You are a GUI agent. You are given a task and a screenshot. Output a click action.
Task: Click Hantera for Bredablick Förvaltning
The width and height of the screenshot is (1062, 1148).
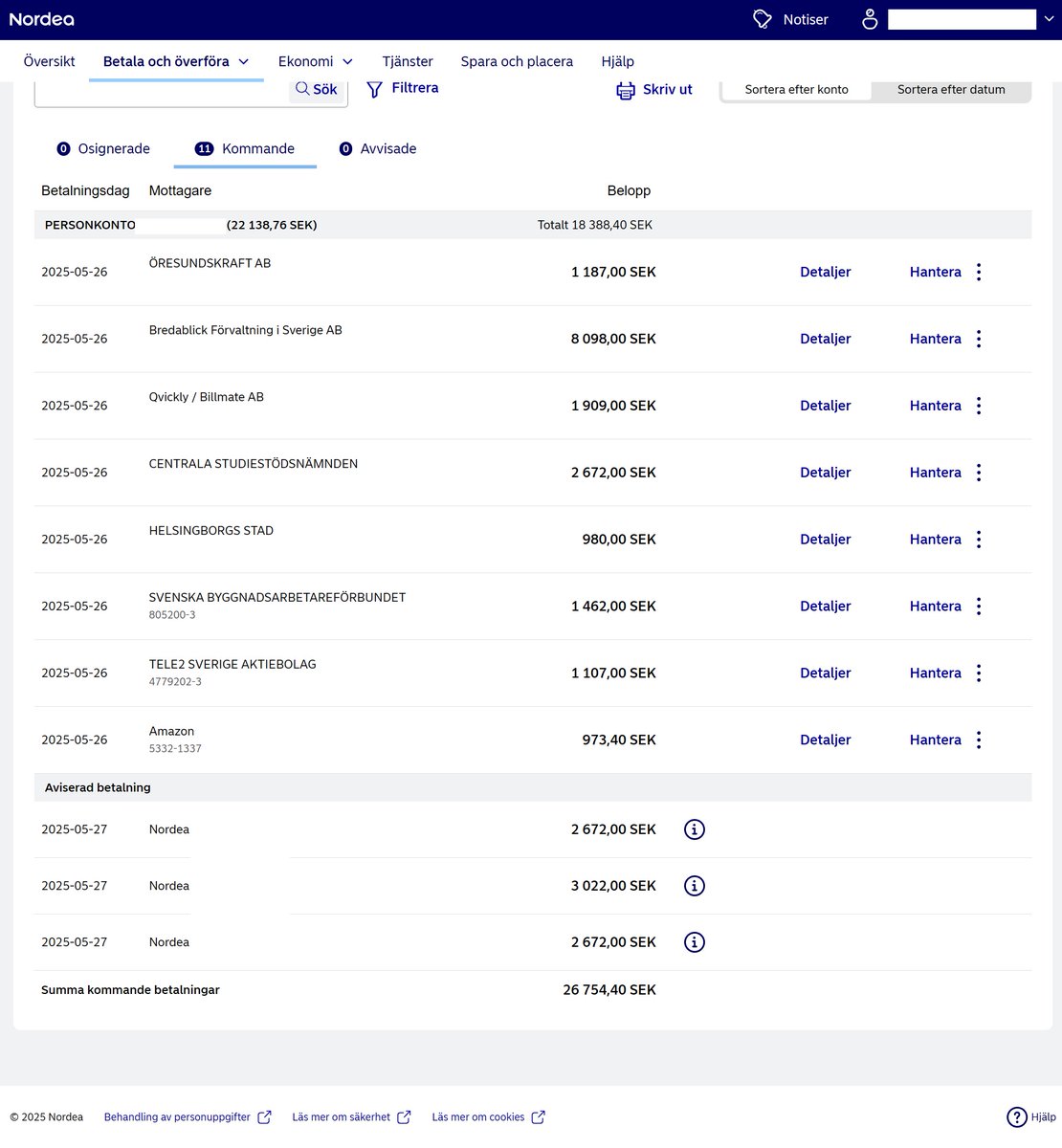(x=935, y=339)
